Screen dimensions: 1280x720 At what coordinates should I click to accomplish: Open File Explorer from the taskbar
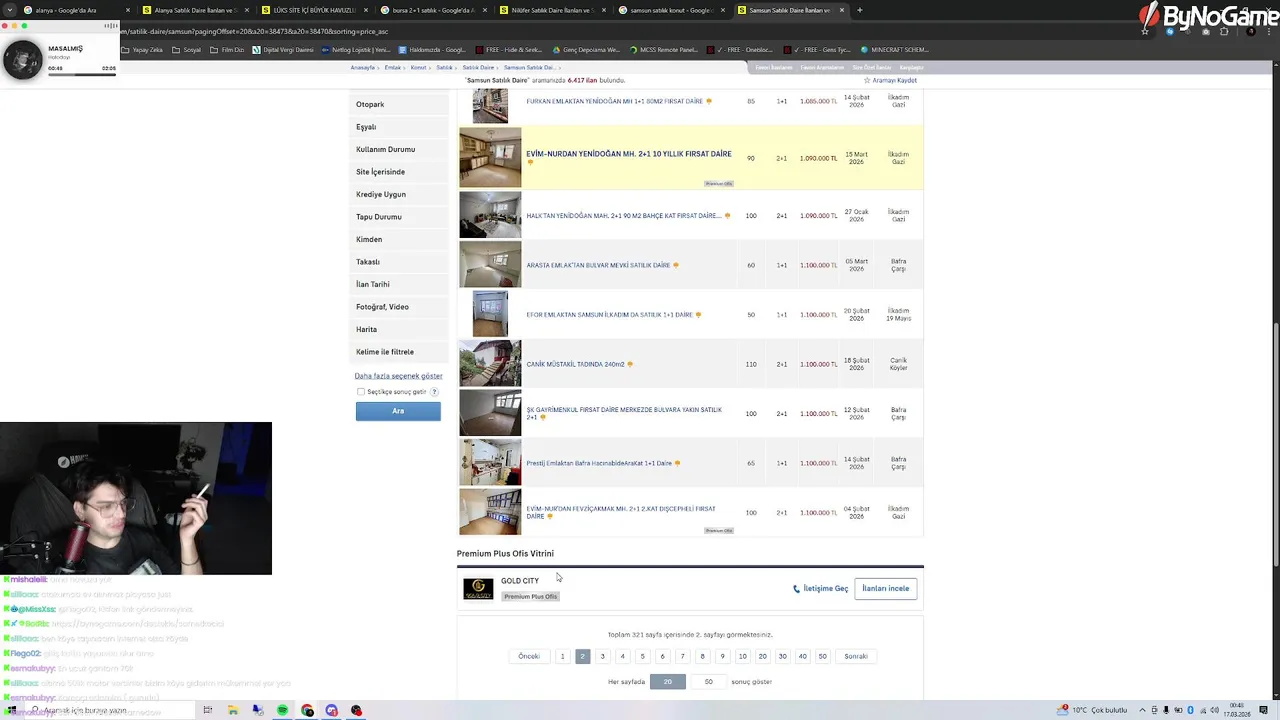point(233,710)
